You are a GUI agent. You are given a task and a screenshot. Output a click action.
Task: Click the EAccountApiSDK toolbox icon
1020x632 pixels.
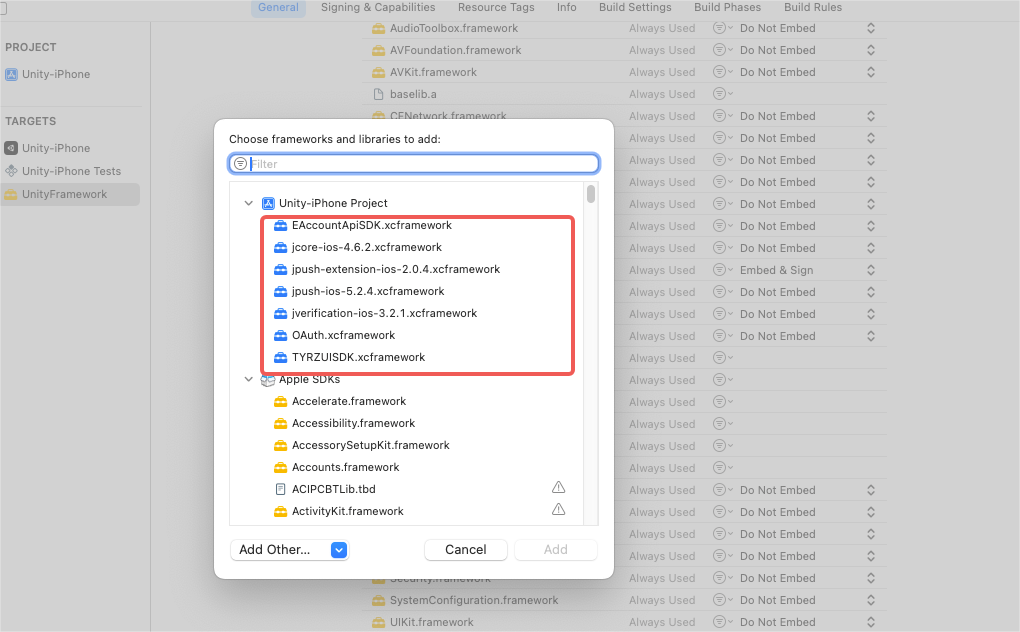[280, 226]
